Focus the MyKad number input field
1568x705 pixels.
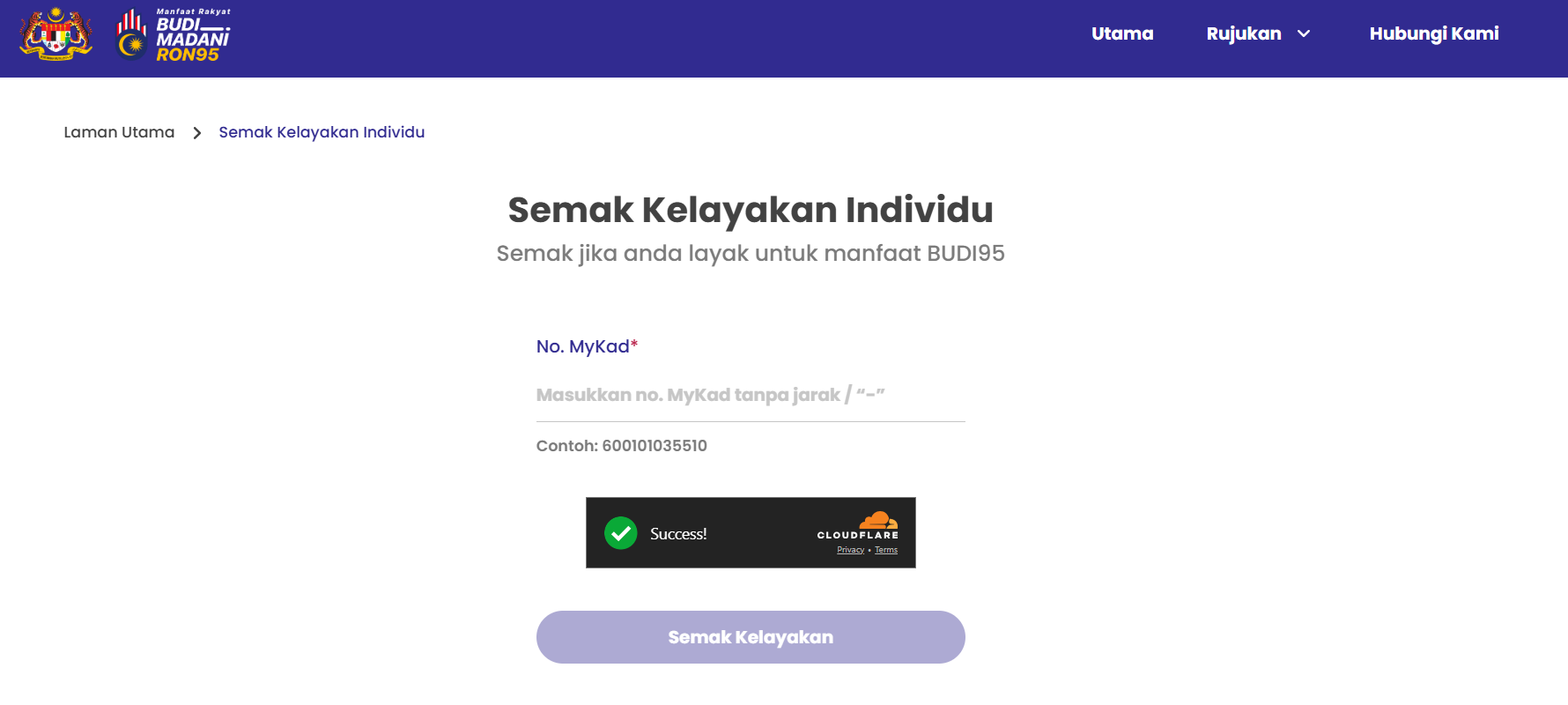(x=751, y=395)
